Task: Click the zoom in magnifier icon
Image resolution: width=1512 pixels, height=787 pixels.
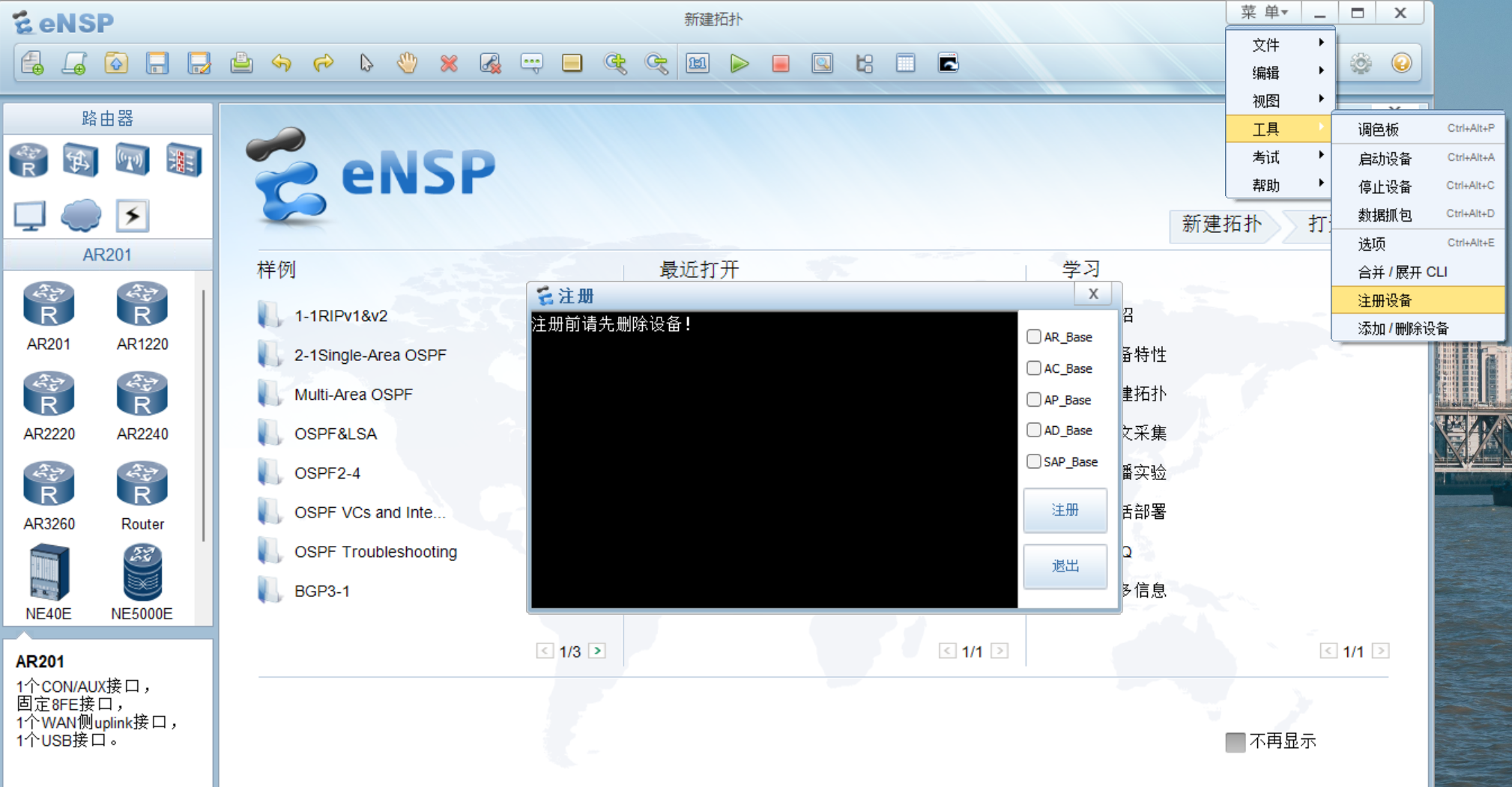Action: pos(615,64)
